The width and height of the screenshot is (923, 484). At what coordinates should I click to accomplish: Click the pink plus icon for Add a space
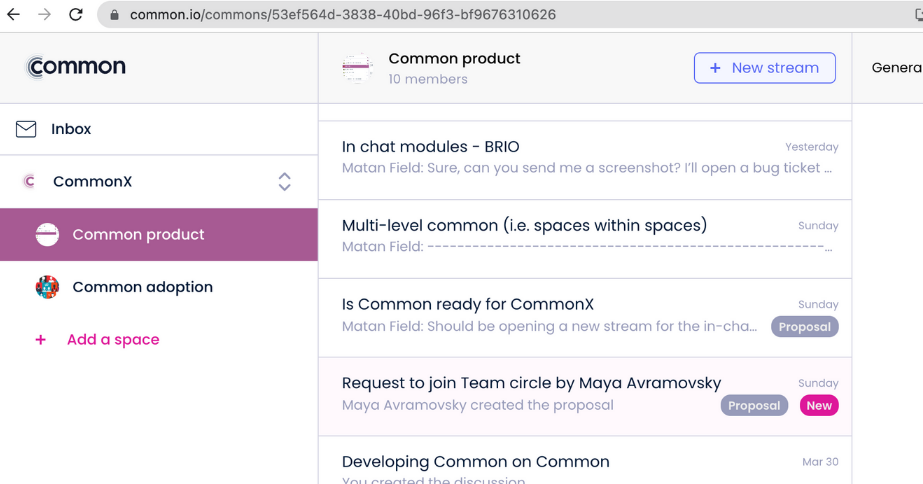(x=41, y=340)
